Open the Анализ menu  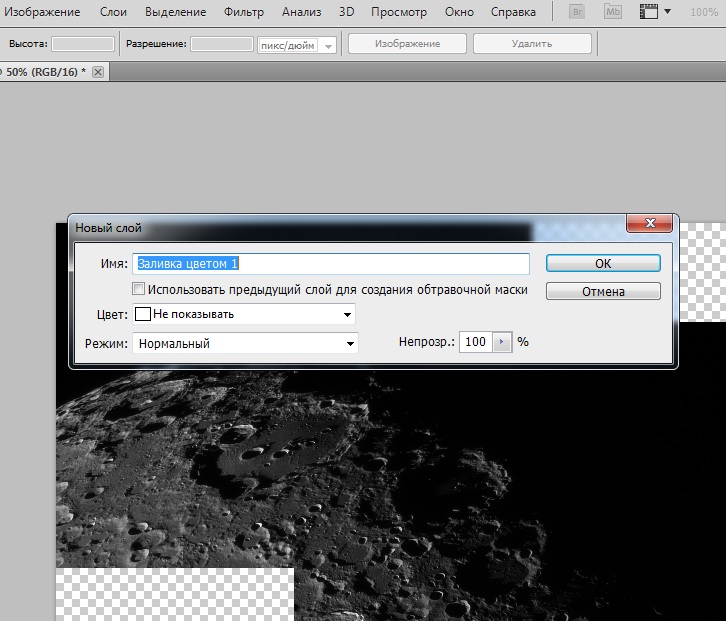tap(301, 12)
